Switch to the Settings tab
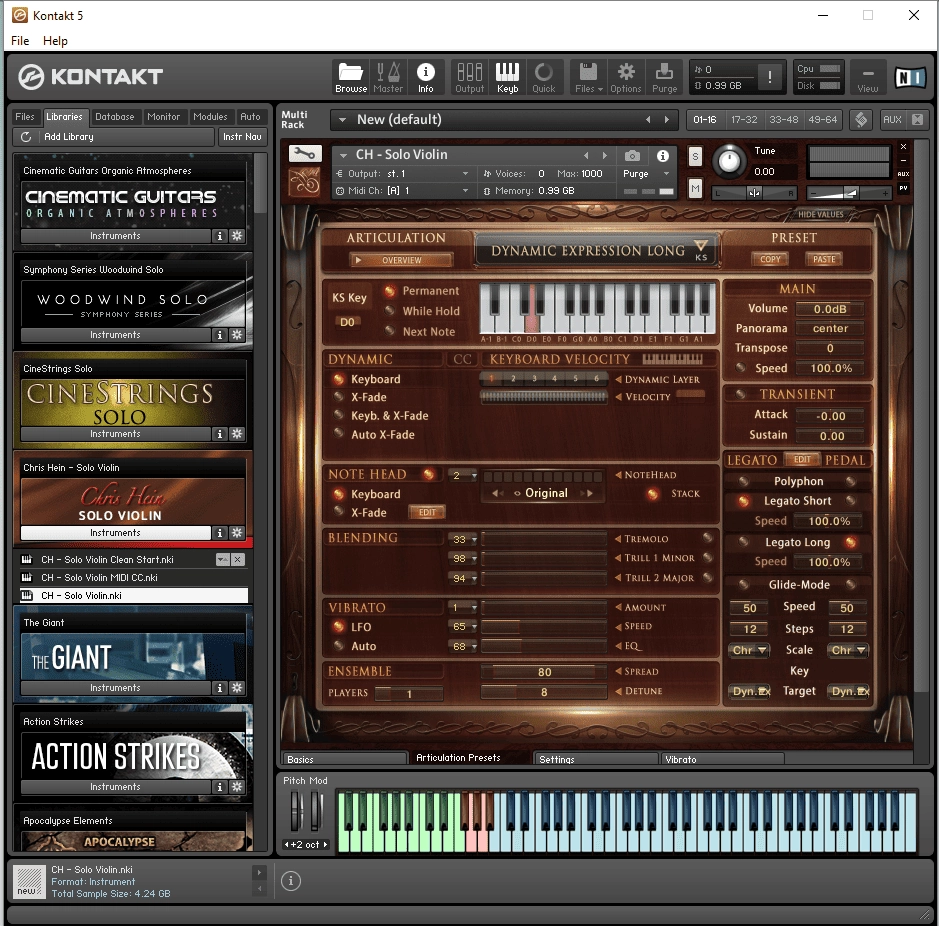This screenshot has width=939, height=926. 596,759
